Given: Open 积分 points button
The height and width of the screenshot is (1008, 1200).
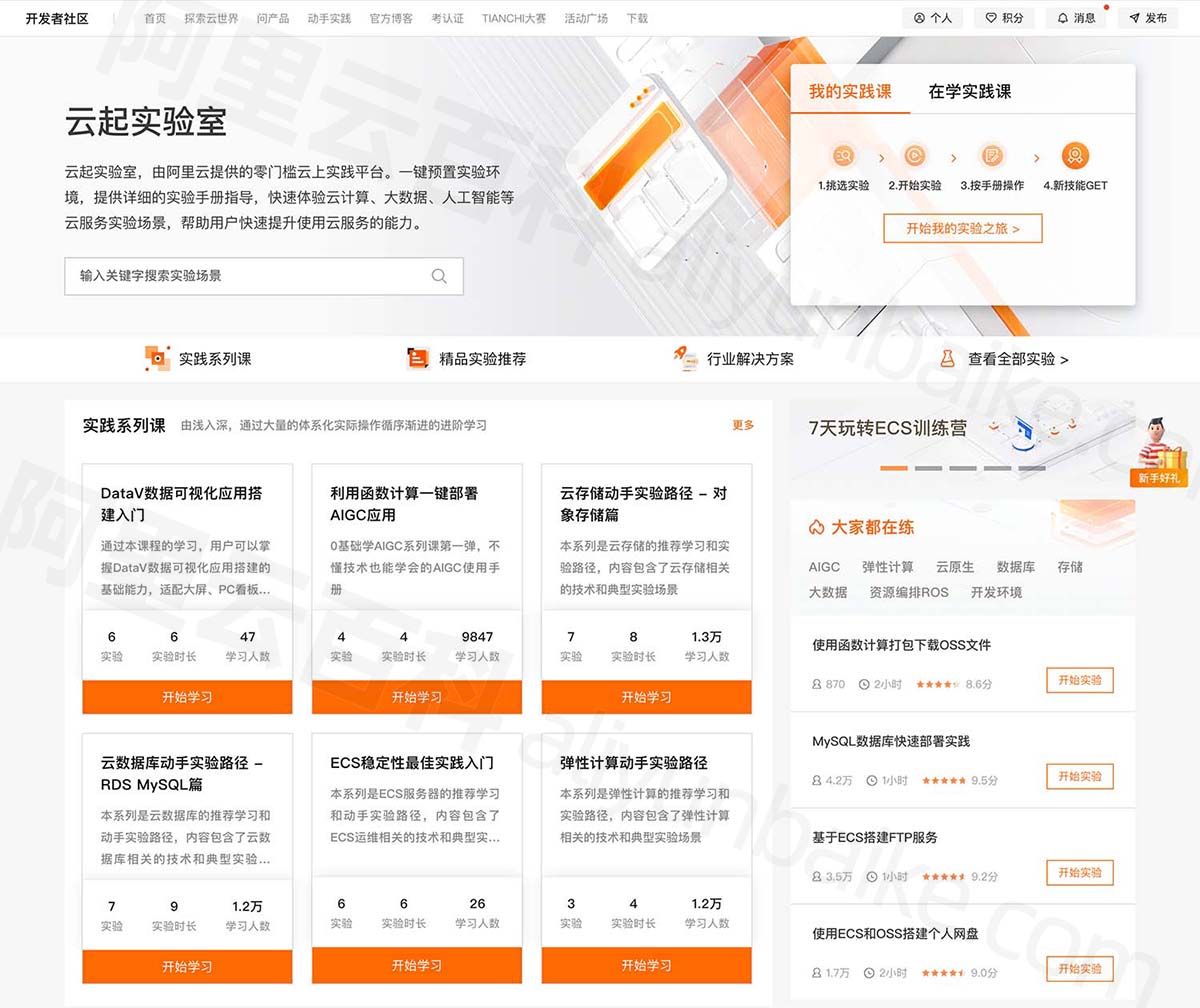Looking at the screenshot, I should (1005, 18).
